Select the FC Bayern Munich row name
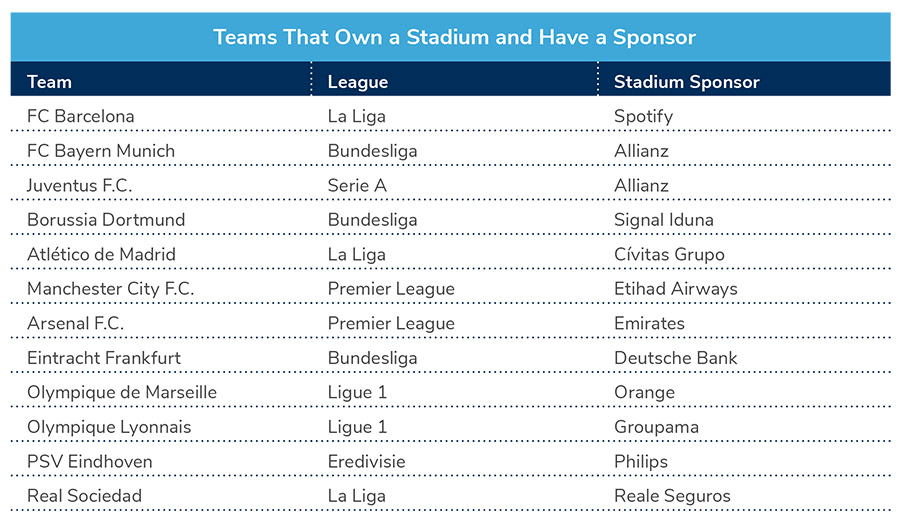 tap(101, 151)
